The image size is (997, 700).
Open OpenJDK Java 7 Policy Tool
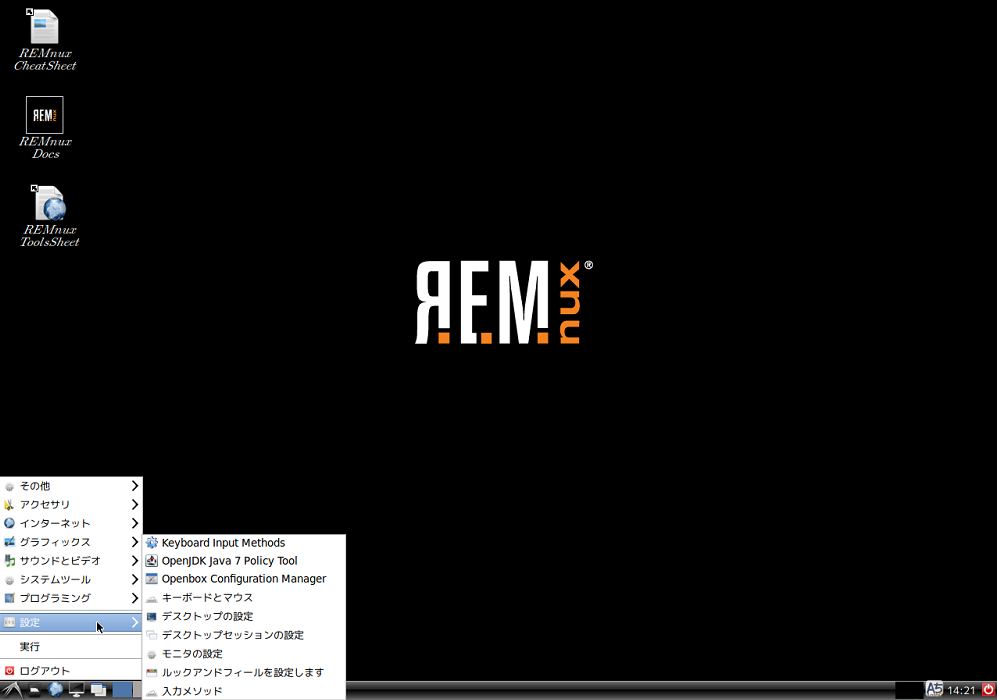[x=244, y=561]
